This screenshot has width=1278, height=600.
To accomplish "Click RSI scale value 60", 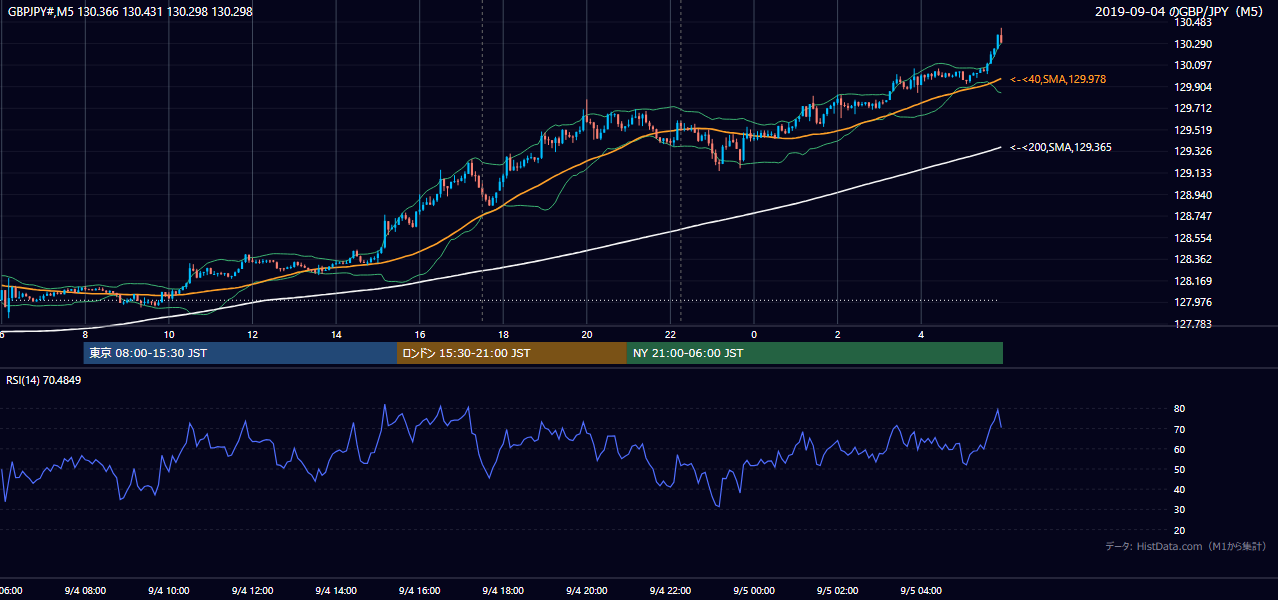I will pos(1180,449).
